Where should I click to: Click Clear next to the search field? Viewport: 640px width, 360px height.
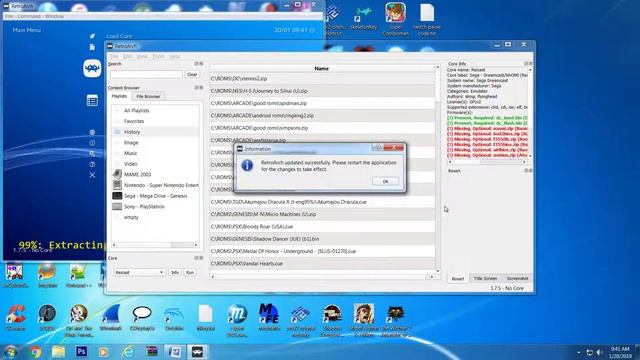[192, 75]
